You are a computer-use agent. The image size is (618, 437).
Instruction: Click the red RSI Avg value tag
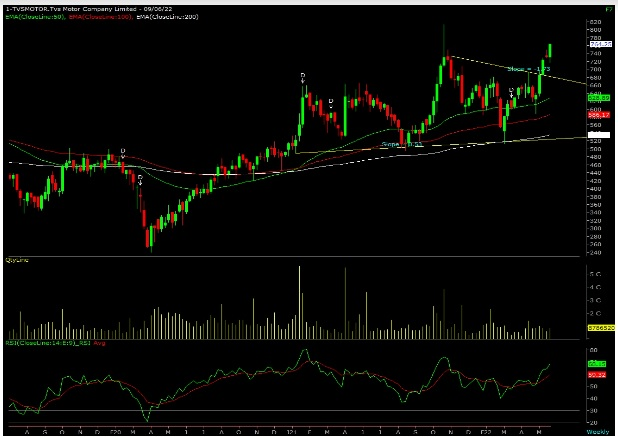point(599,374)
